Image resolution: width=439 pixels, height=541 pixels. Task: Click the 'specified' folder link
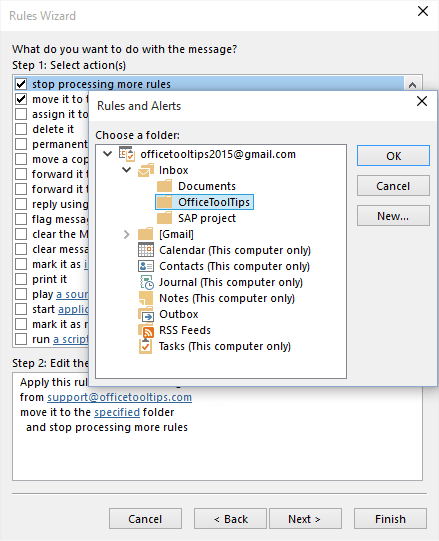[117, 412]
